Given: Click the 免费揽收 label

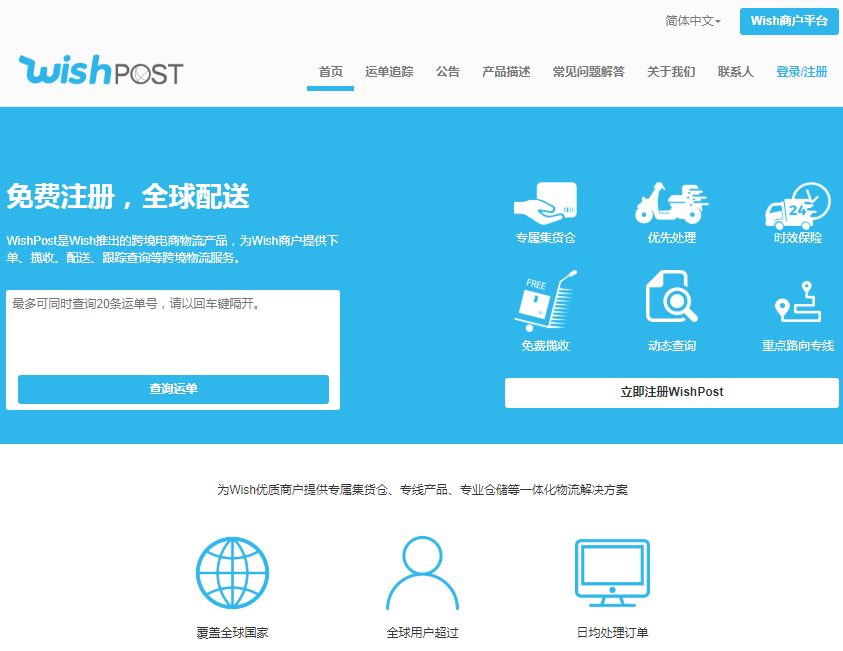Looking at the screenshot, I should click(x=545, y=346).
